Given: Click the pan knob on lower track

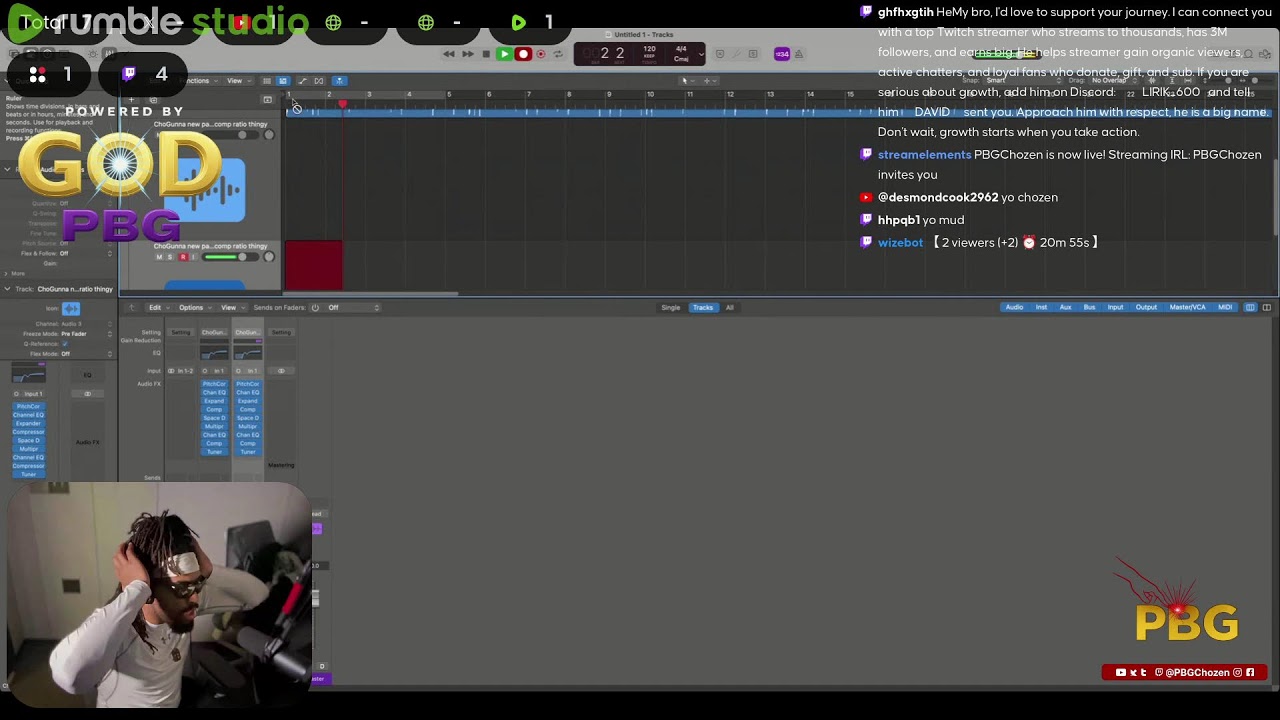Looking at the screenshot, I should point(268,257).
